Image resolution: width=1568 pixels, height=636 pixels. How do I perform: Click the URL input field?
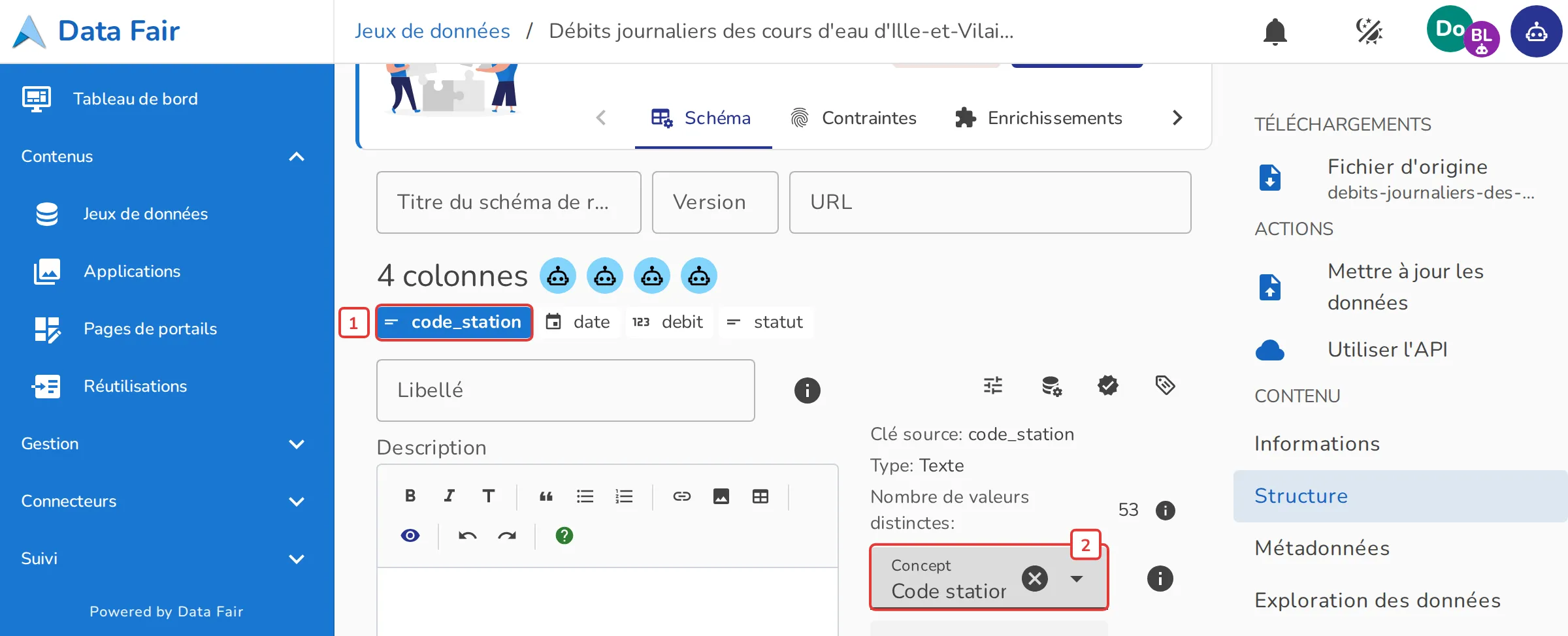click(990, 202)
